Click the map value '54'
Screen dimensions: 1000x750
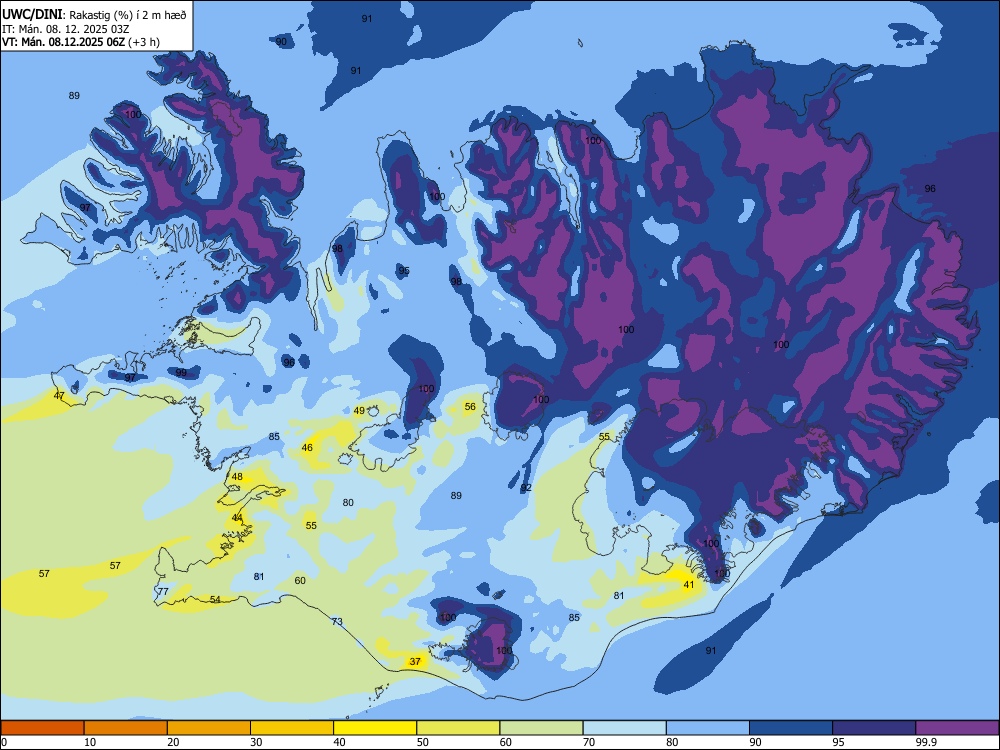point(216,599)
